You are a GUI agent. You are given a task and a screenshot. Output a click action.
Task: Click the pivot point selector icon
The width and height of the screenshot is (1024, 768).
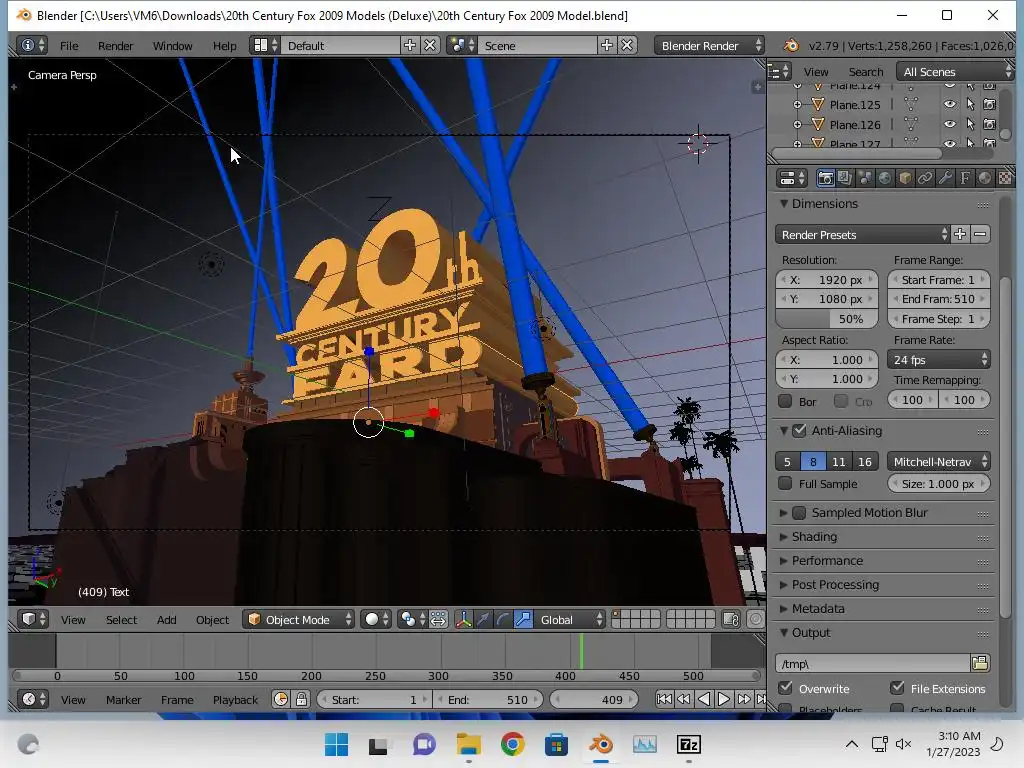tap(411, 619)
